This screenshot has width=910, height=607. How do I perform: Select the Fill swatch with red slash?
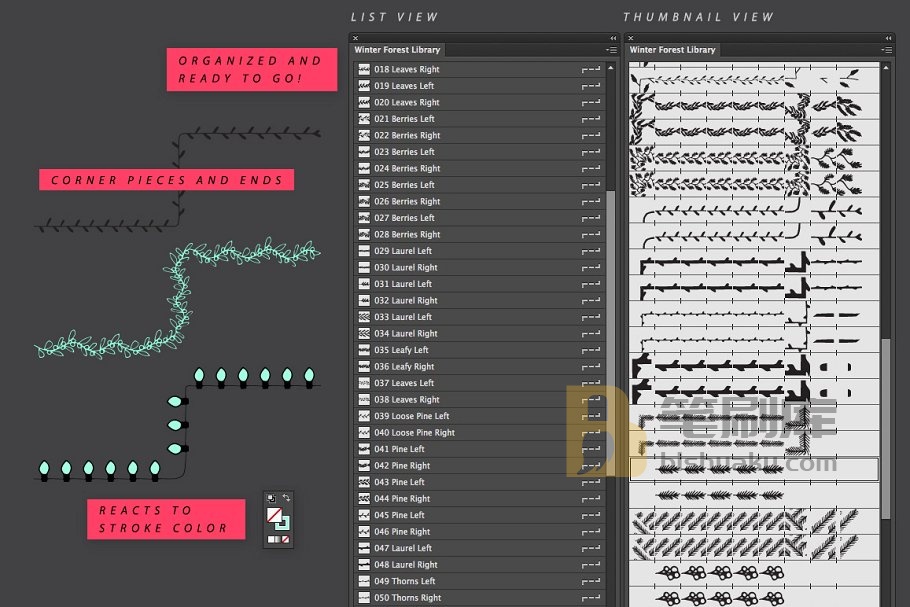[x=275, y=515]
